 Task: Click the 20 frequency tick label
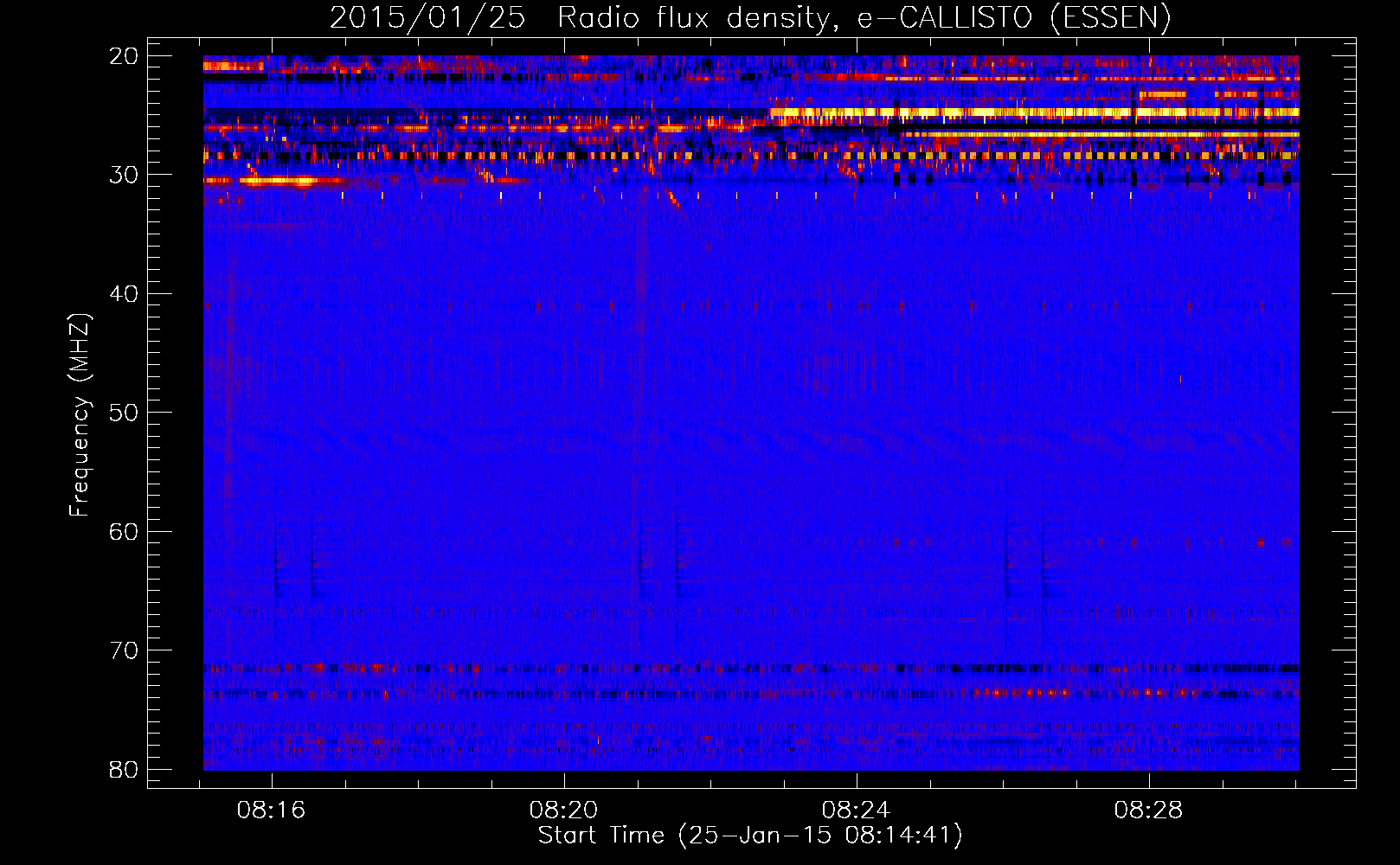pyautogui.click(x=125, y=56)
